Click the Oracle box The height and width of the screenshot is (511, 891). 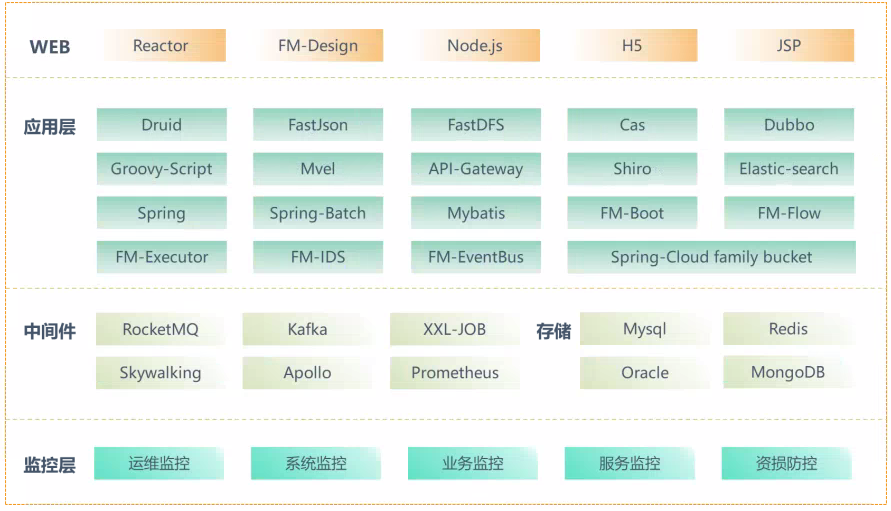(645, 373)
